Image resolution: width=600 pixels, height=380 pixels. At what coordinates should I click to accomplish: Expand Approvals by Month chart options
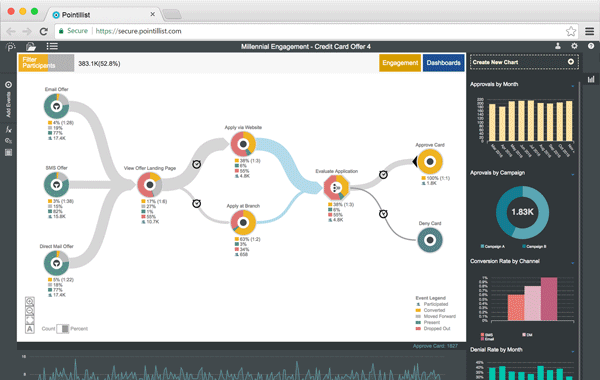tap(573, 86)
